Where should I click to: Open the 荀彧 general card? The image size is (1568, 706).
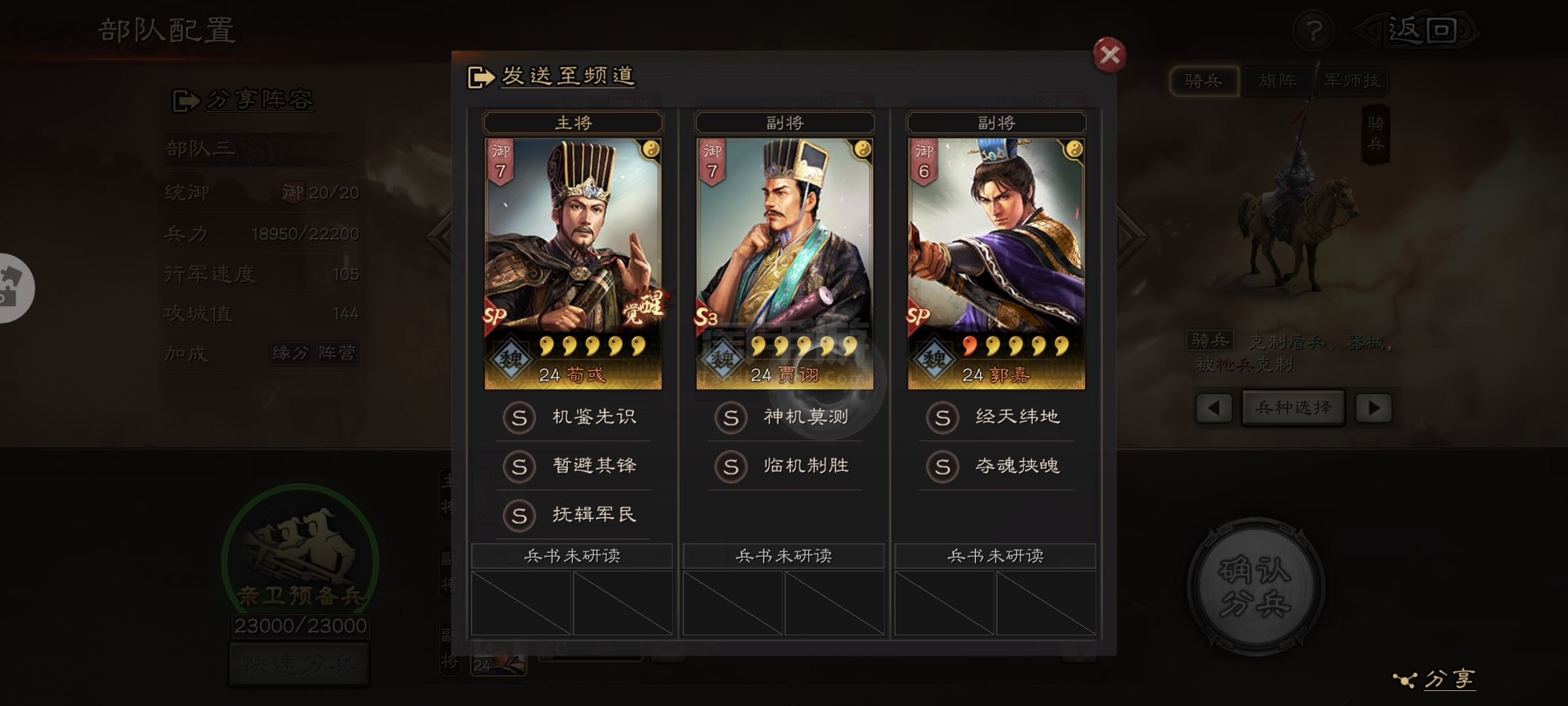pos(573,264)
